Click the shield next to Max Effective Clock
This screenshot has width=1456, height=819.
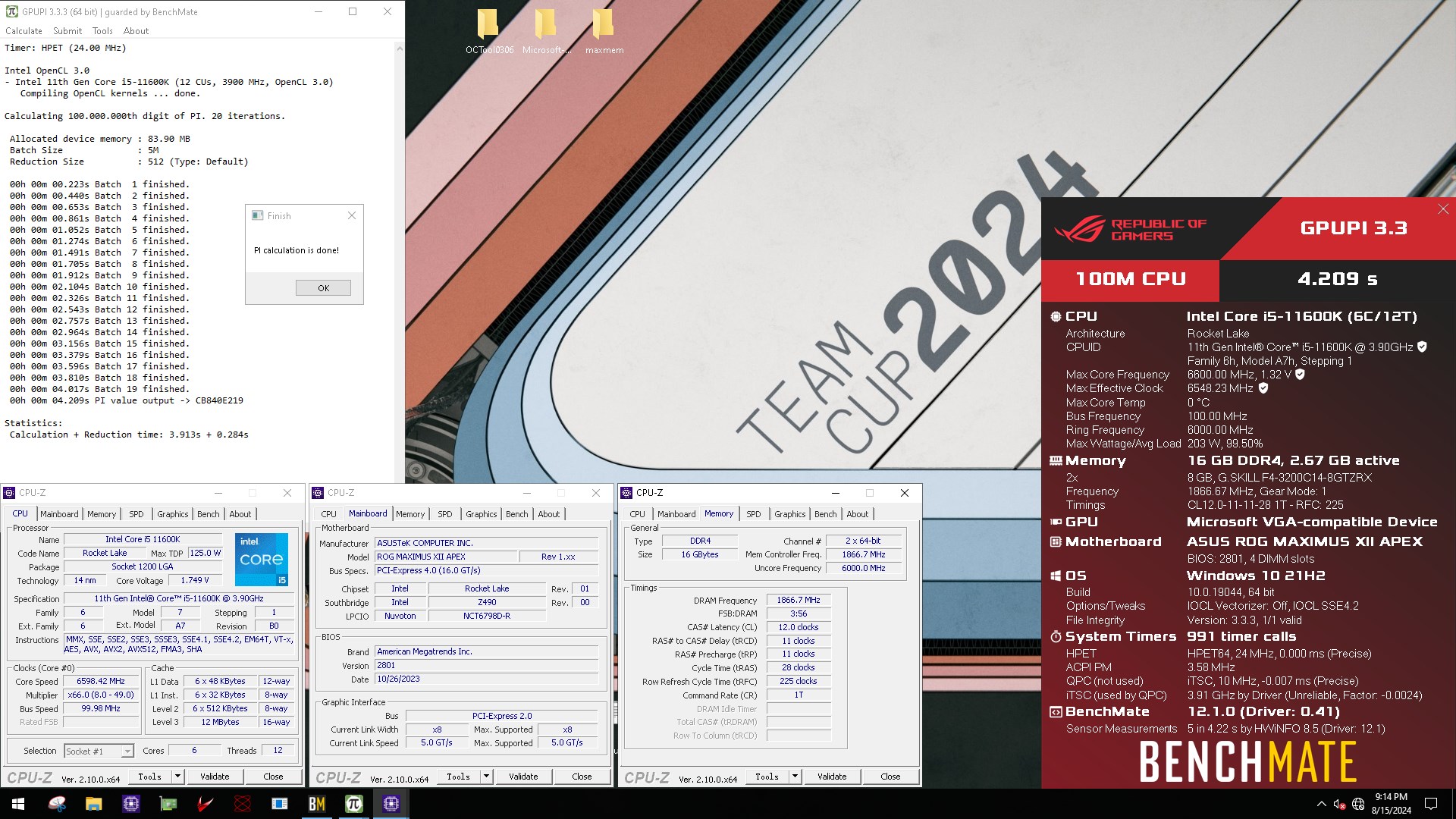point(1263,388)
